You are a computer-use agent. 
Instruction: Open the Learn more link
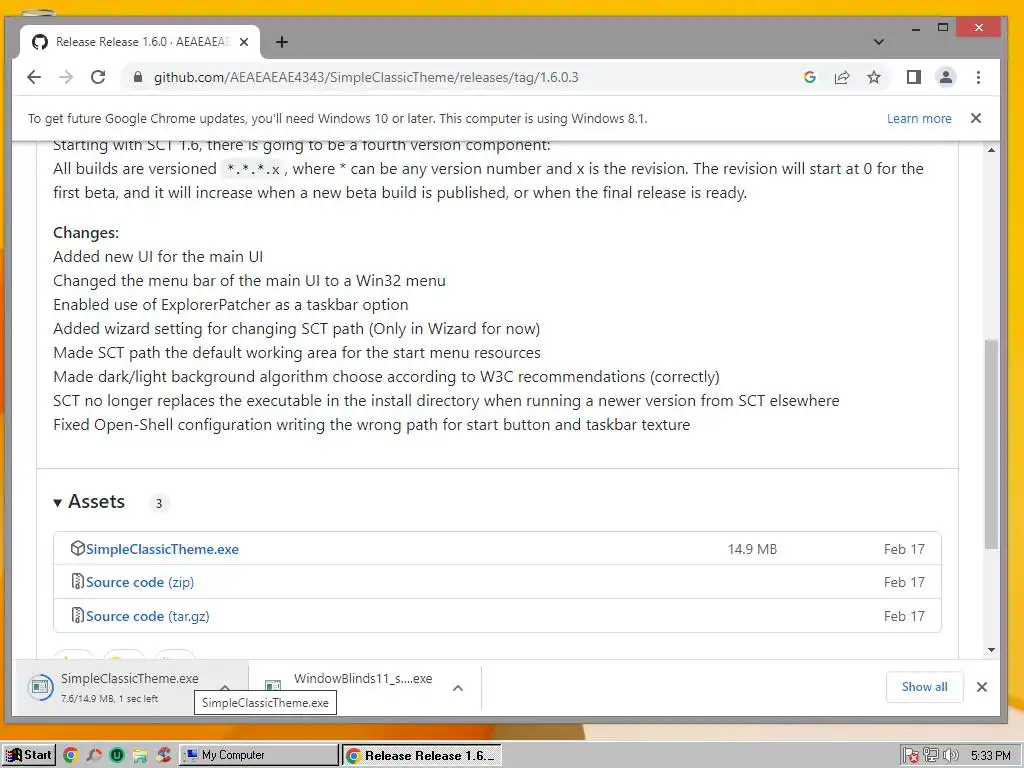coord(919,118)
